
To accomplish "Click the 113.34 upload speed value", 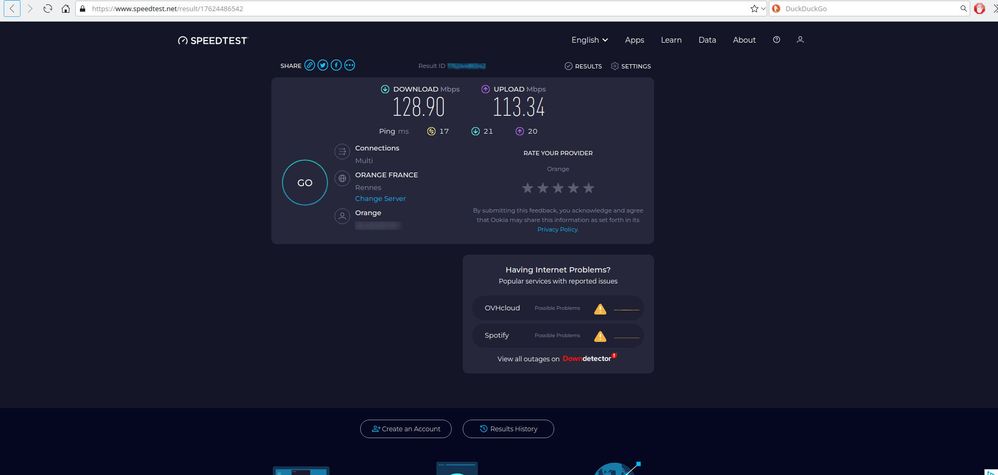I will [x=519, y=108].
